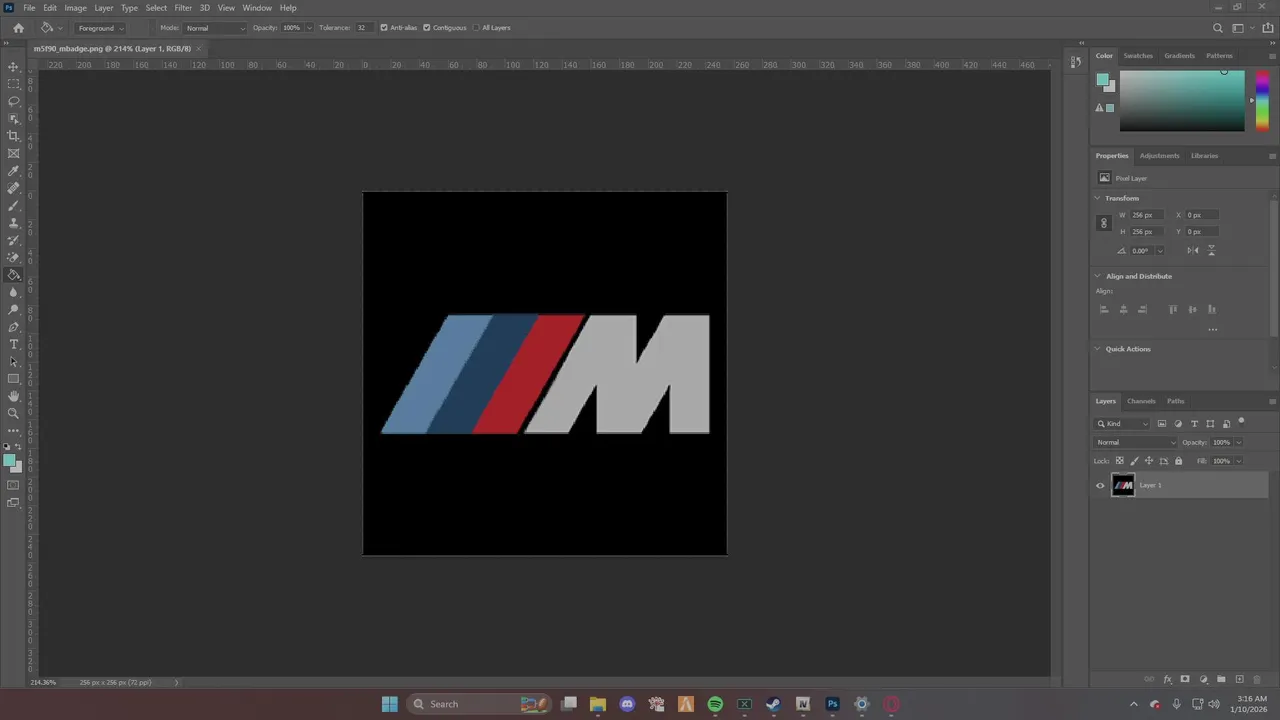Add a layer style with fx icon
Image resolution: width=1280 pixels, height=720 pixels.
1167,680
